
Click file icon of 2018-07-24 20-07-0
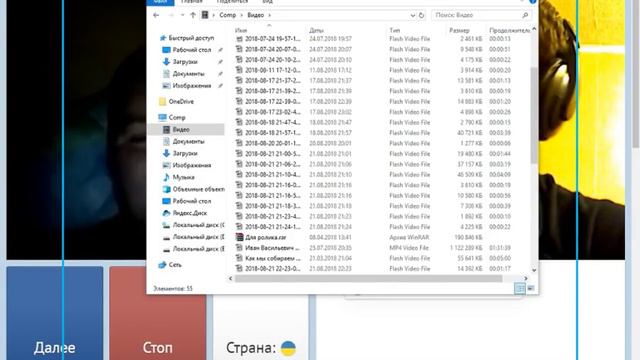(x=239, y=49)
